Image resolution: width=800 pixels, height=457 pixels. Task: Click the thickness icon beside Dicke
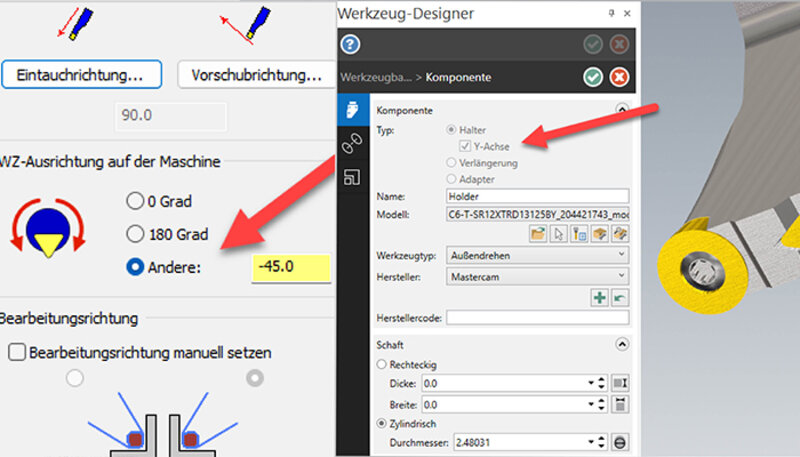(619, 383)
